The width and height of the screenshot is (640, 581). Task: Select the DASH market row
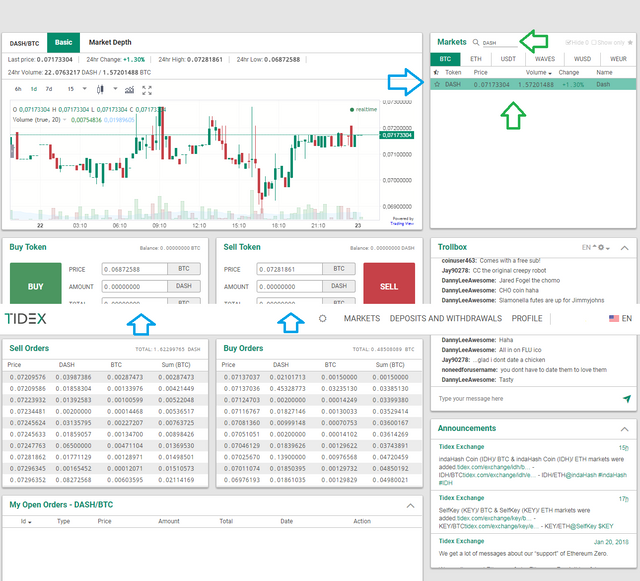coord(533,85)
